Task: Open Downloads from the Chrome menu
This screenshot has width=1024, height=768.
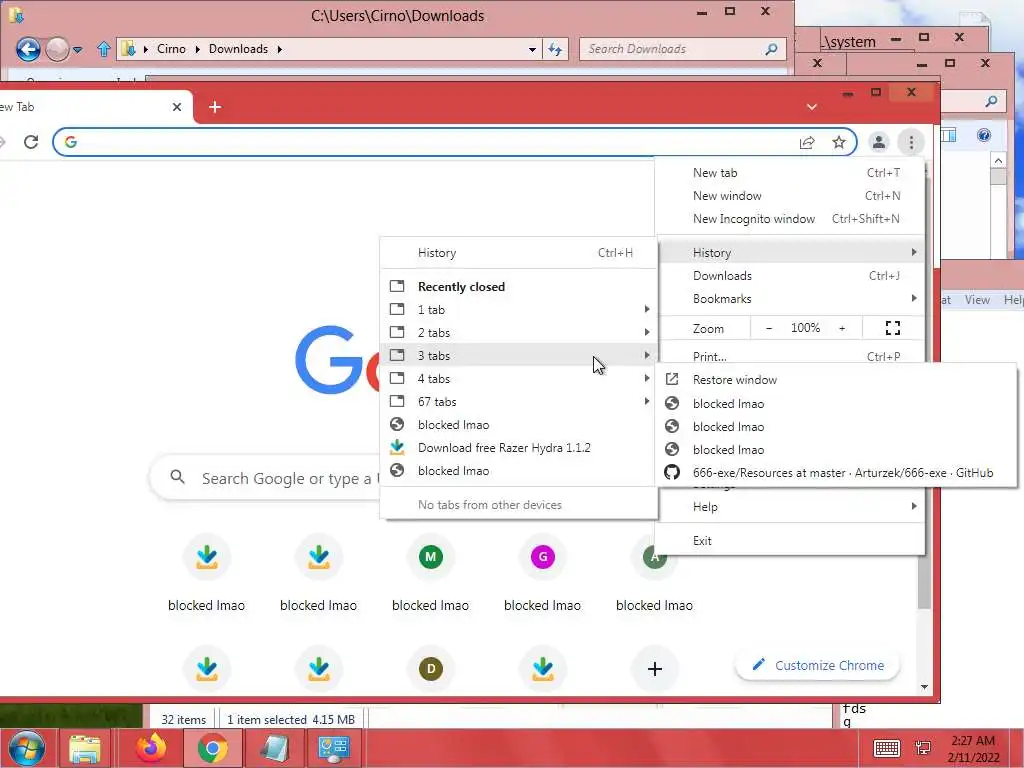Action: pos(790,276)
